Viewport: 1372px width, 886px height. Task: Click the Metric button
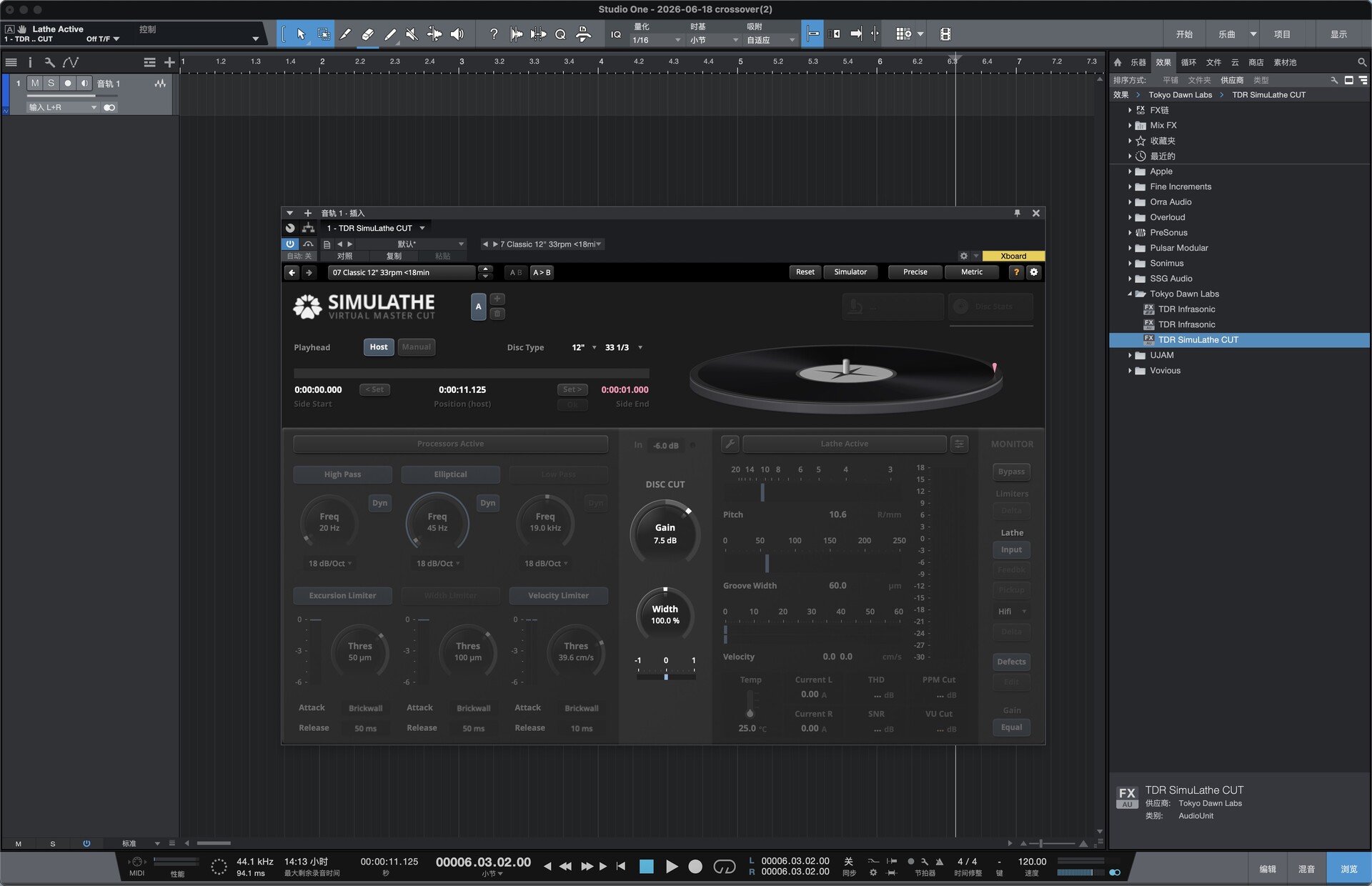[x=972, y=272]
